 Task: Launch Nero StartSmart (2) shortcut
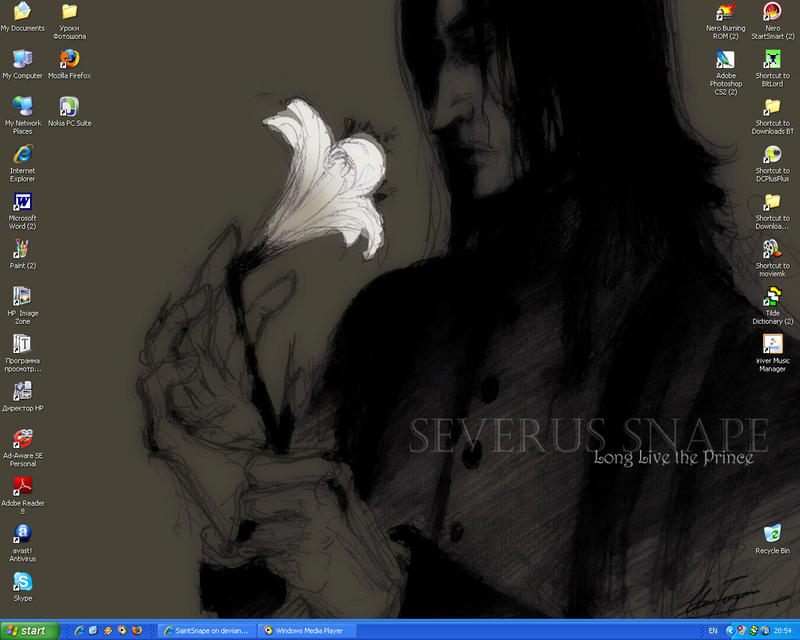pyautogui.click(x=772, y=20)
